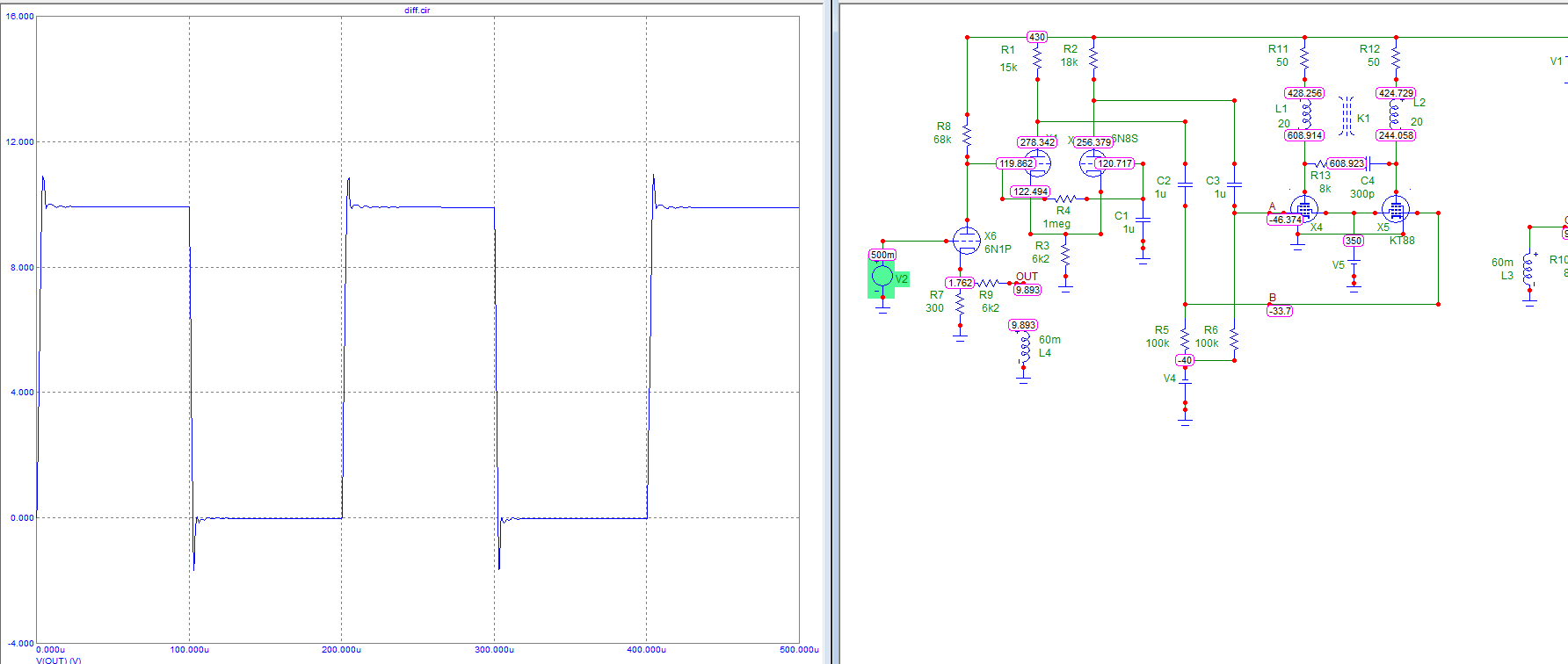Click the triode under the 256.379 tag
The width and height of the screenshot is (1568, 664).
click(x=1093, y=163)
